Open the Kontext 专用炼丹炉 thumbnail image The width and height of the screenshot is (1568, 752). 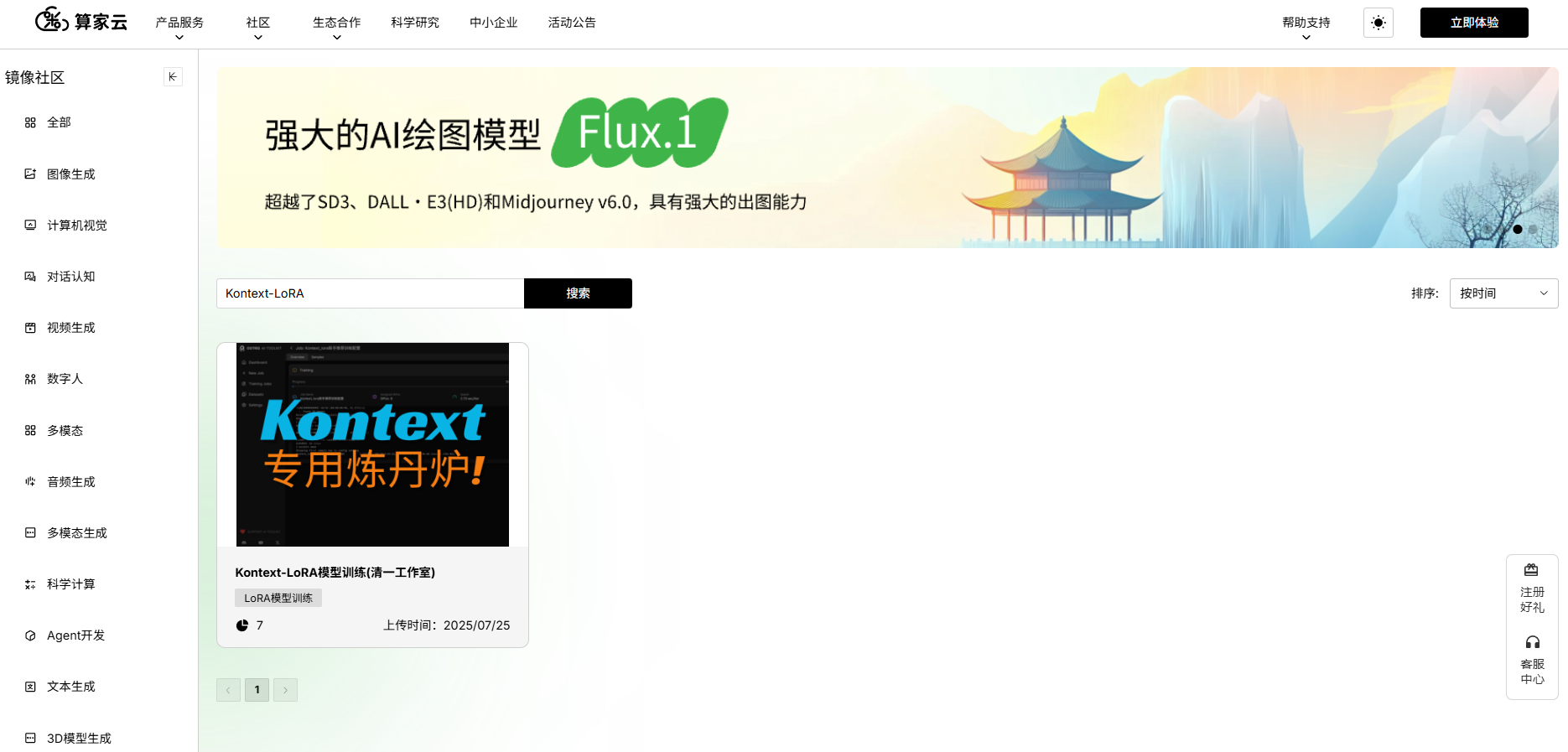click(x=372, y=444)
